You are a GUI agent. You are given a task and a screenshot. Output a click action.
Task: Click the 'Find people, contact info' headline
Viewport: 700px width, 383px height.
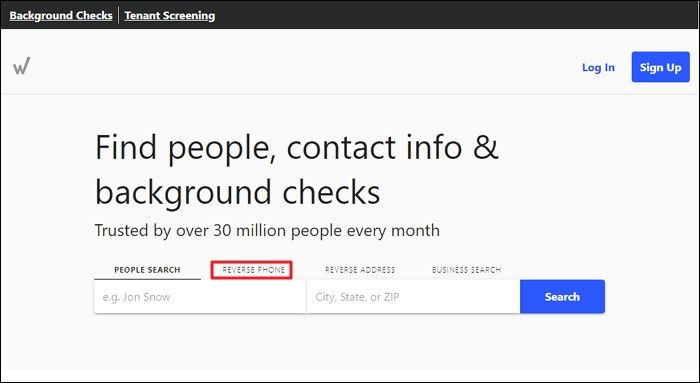(x=296, y=148)
